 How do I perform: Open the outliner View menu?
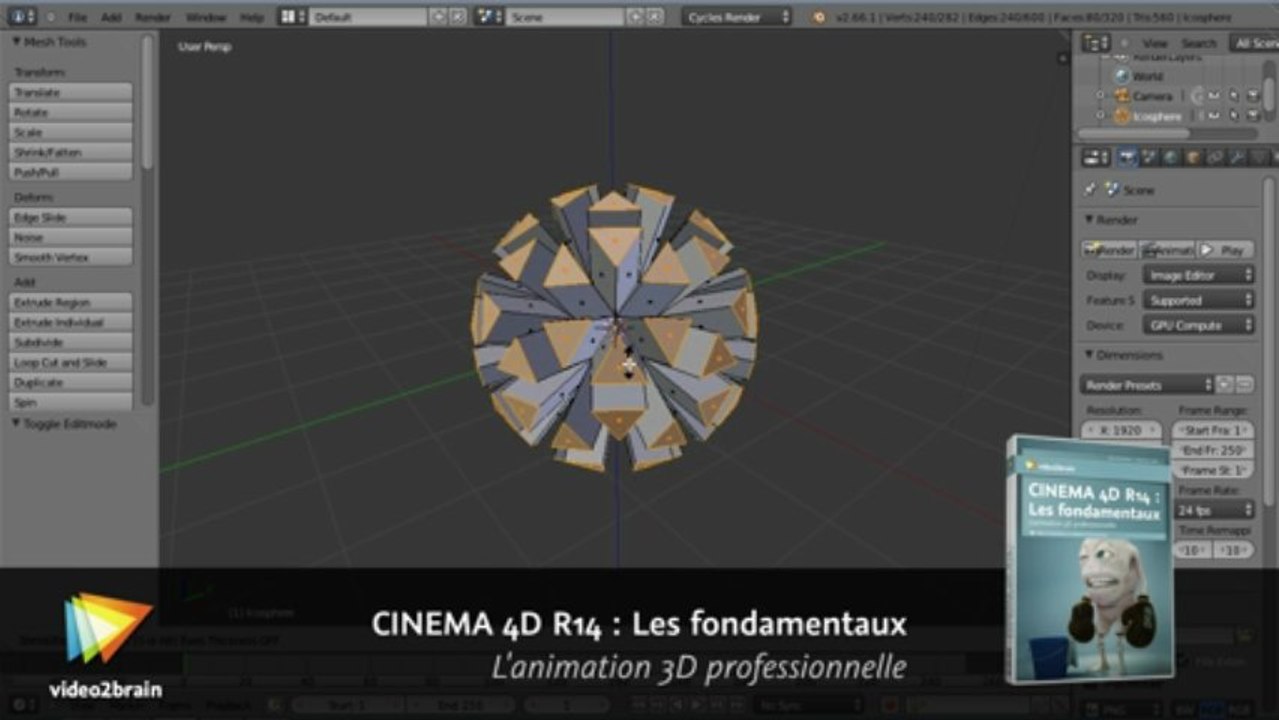pyautogui.click(x=1155, y=43)
